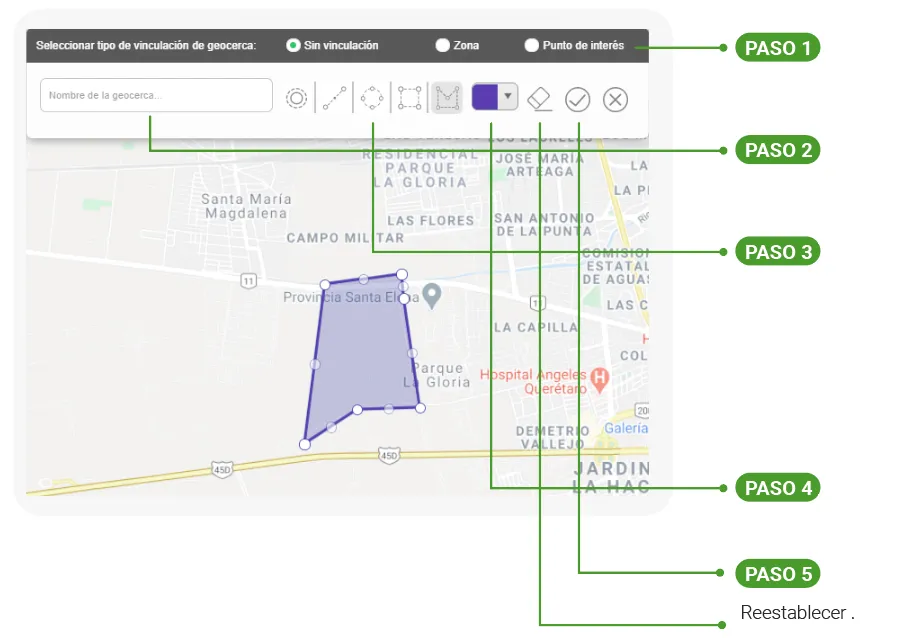
Task: Click the purple color swatch
Action: pyautogui.click(x=485, y=97)
